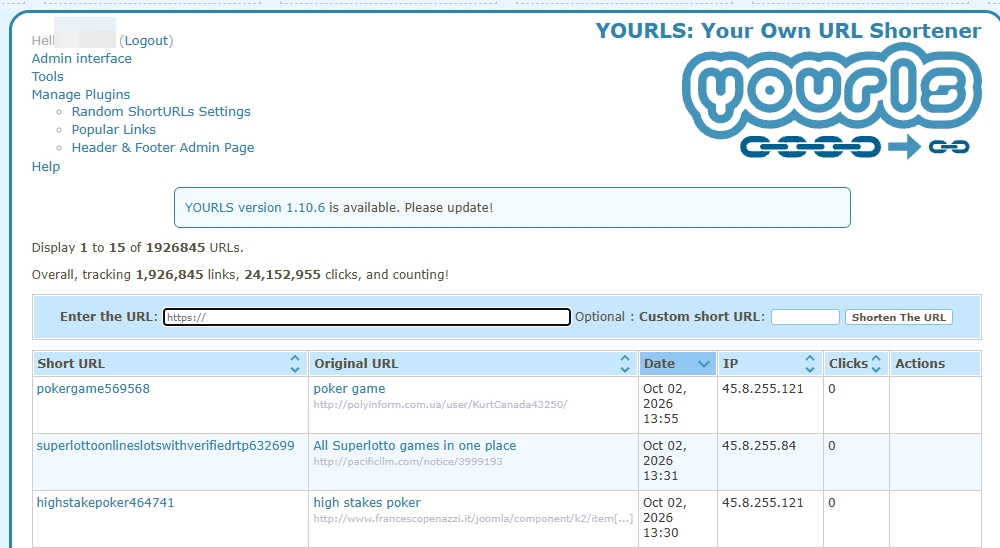Click the Short URL column header text
The width and height of the screenshot is (1000, 548).
click(71, 364)
